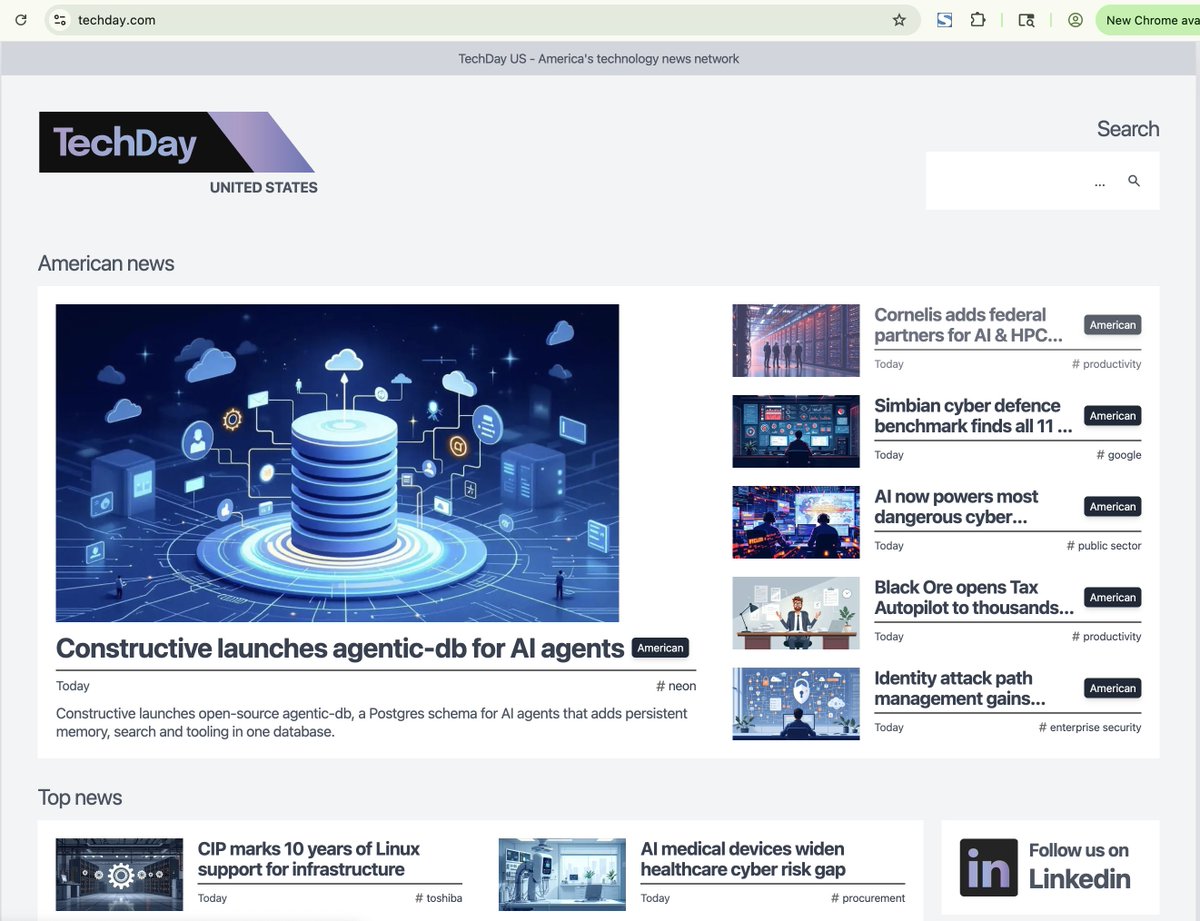Open the media search icon in the toolbar
The height and width of the screenshot is (921, 1200).
[1026, 20]
